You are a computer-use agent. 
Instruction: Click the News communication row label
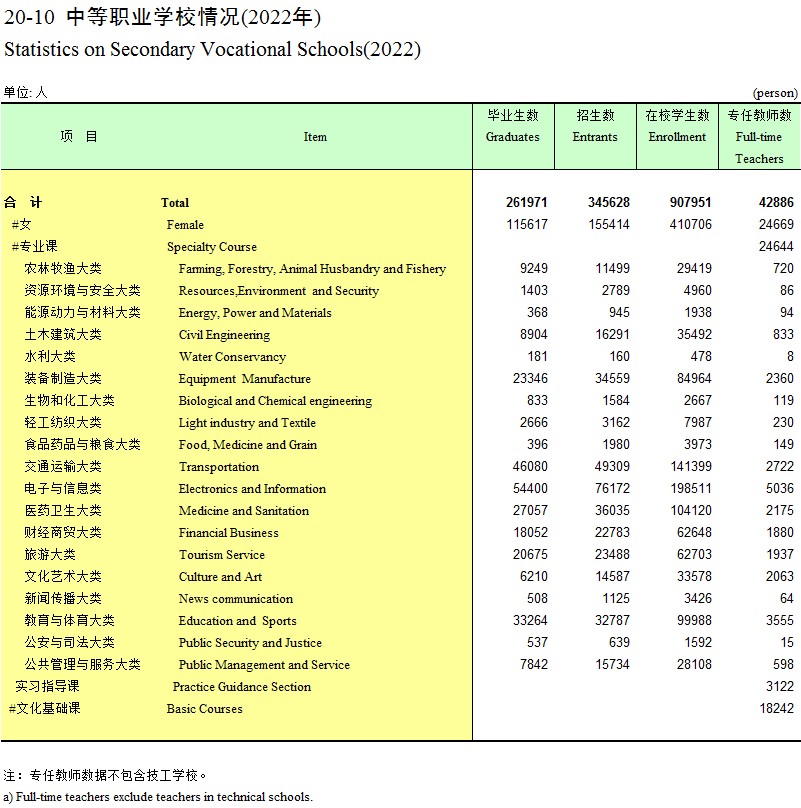(236, 599)
